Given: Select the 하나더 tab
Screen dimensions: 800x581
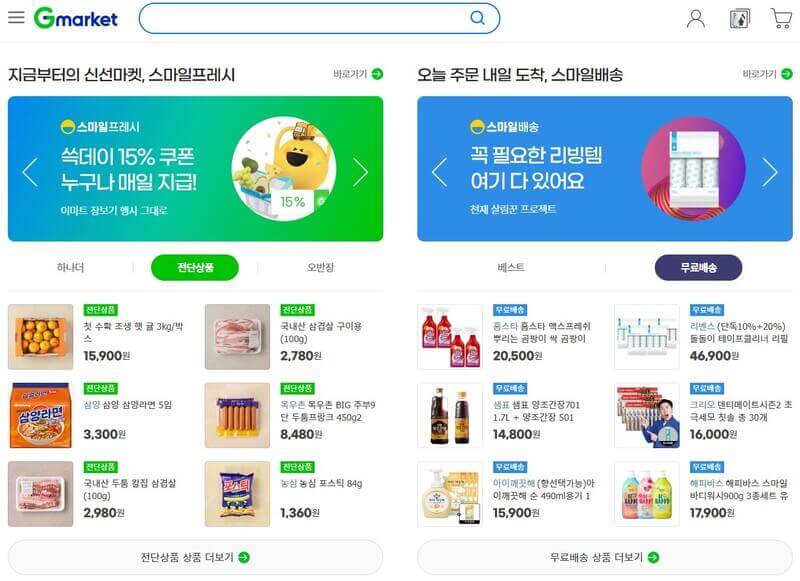Looking at the screenshot, I should tap(70, 267).
